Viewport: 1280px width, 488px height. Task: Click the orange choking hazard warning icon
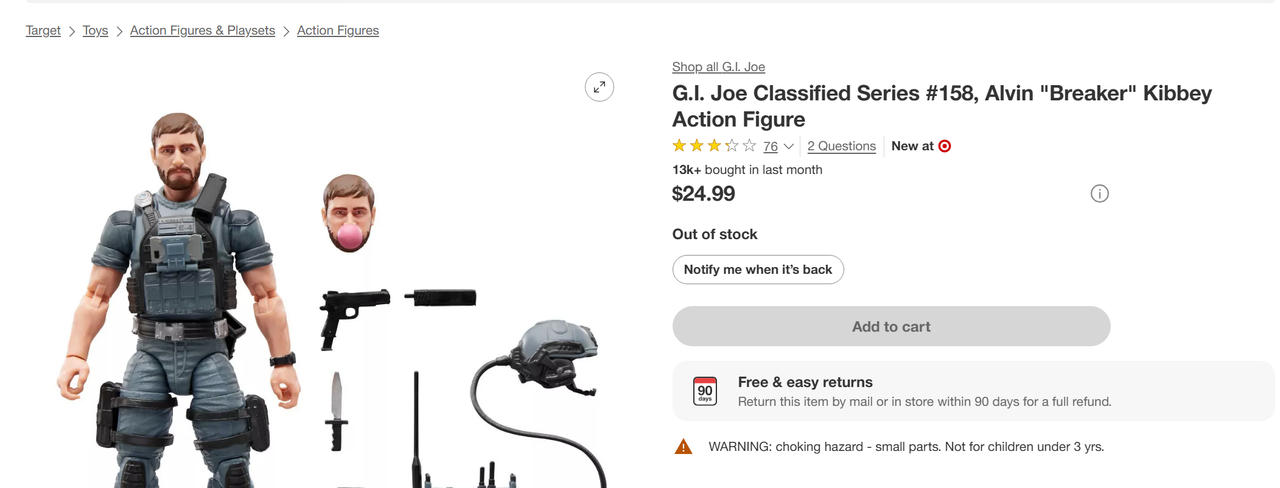tap(683, 447)
